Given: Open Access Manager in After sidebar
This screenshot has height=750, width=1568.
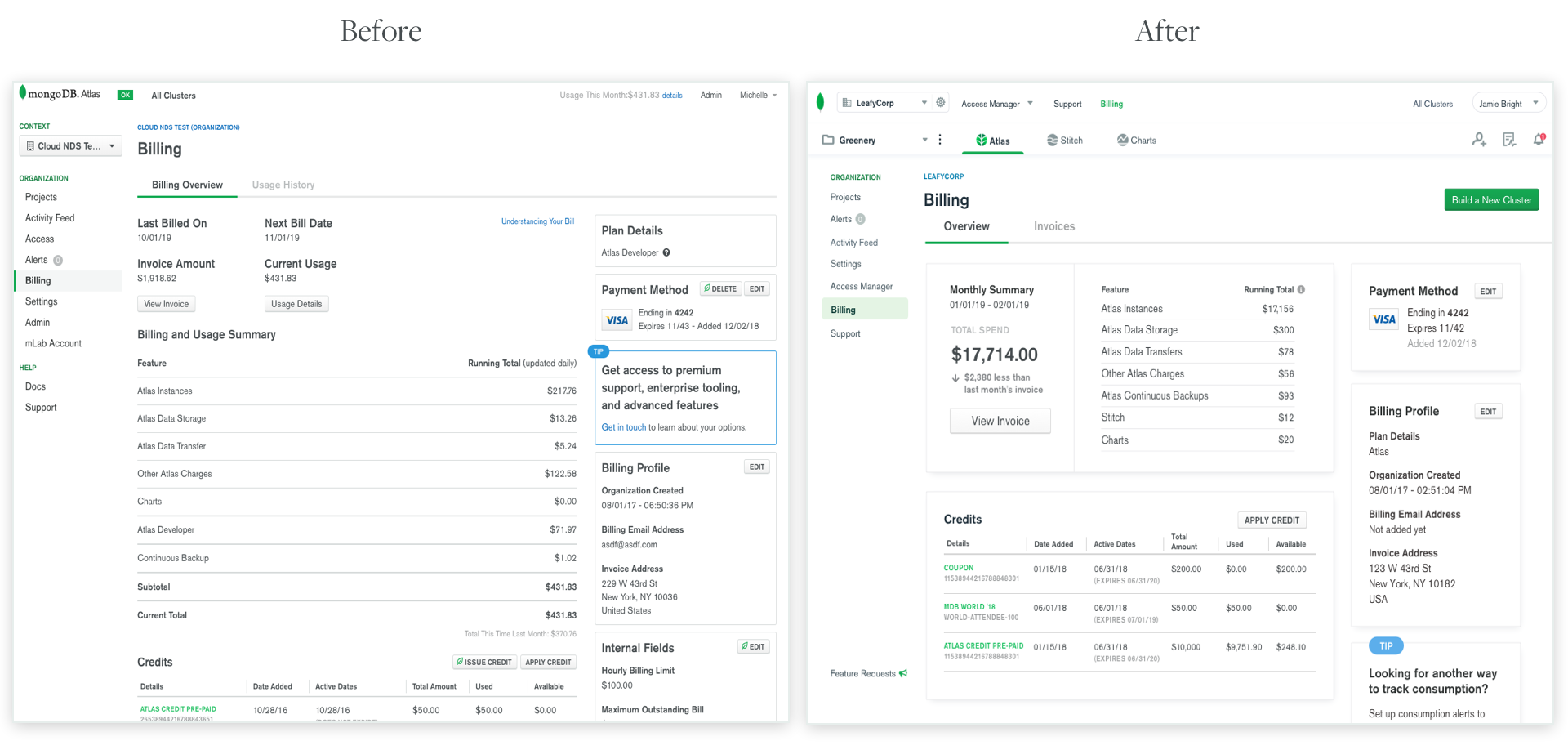Looking at the screenshot, I should point(861,286).
